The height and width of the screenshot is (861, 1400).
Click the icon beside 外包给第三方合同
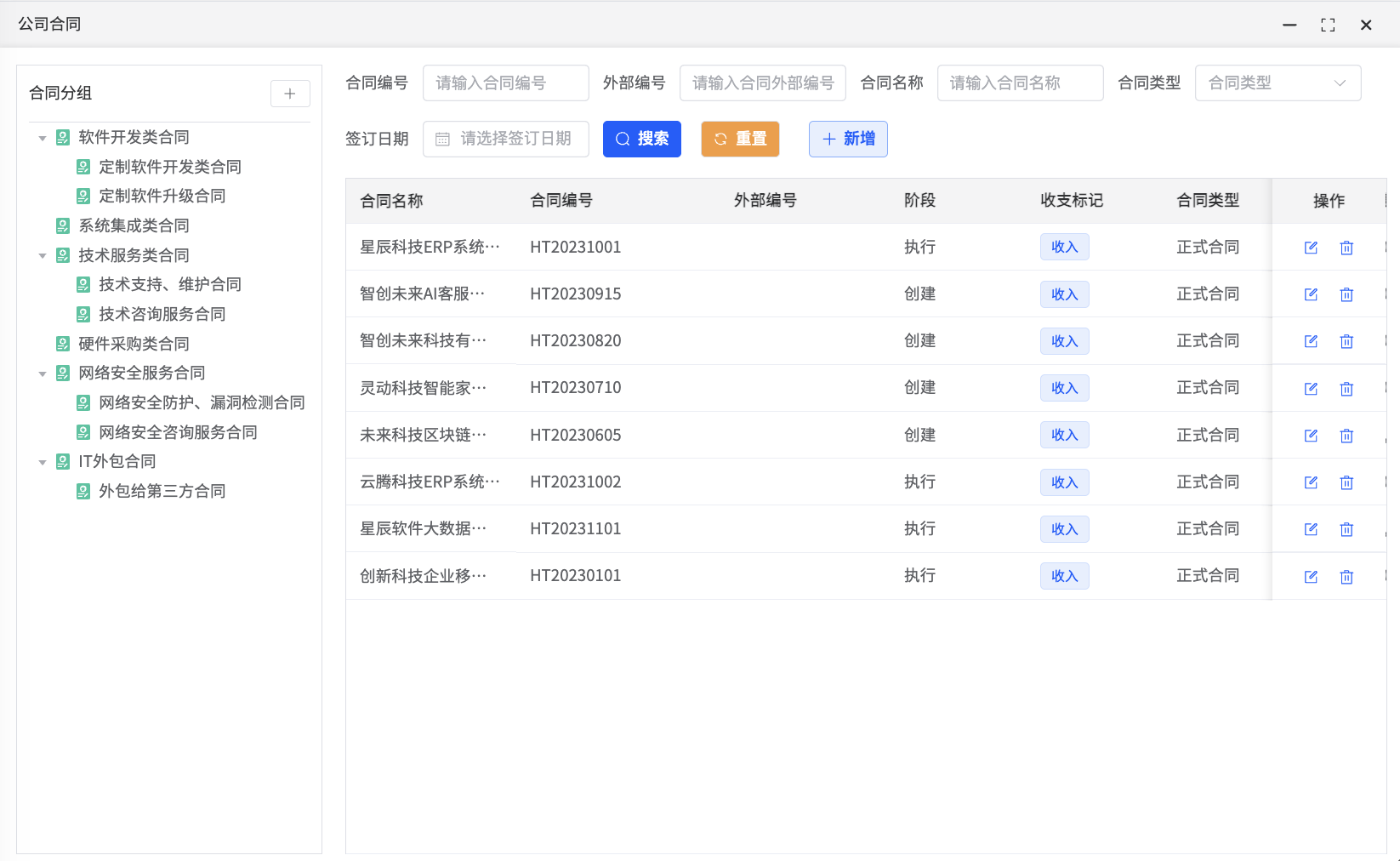[83, 491]
